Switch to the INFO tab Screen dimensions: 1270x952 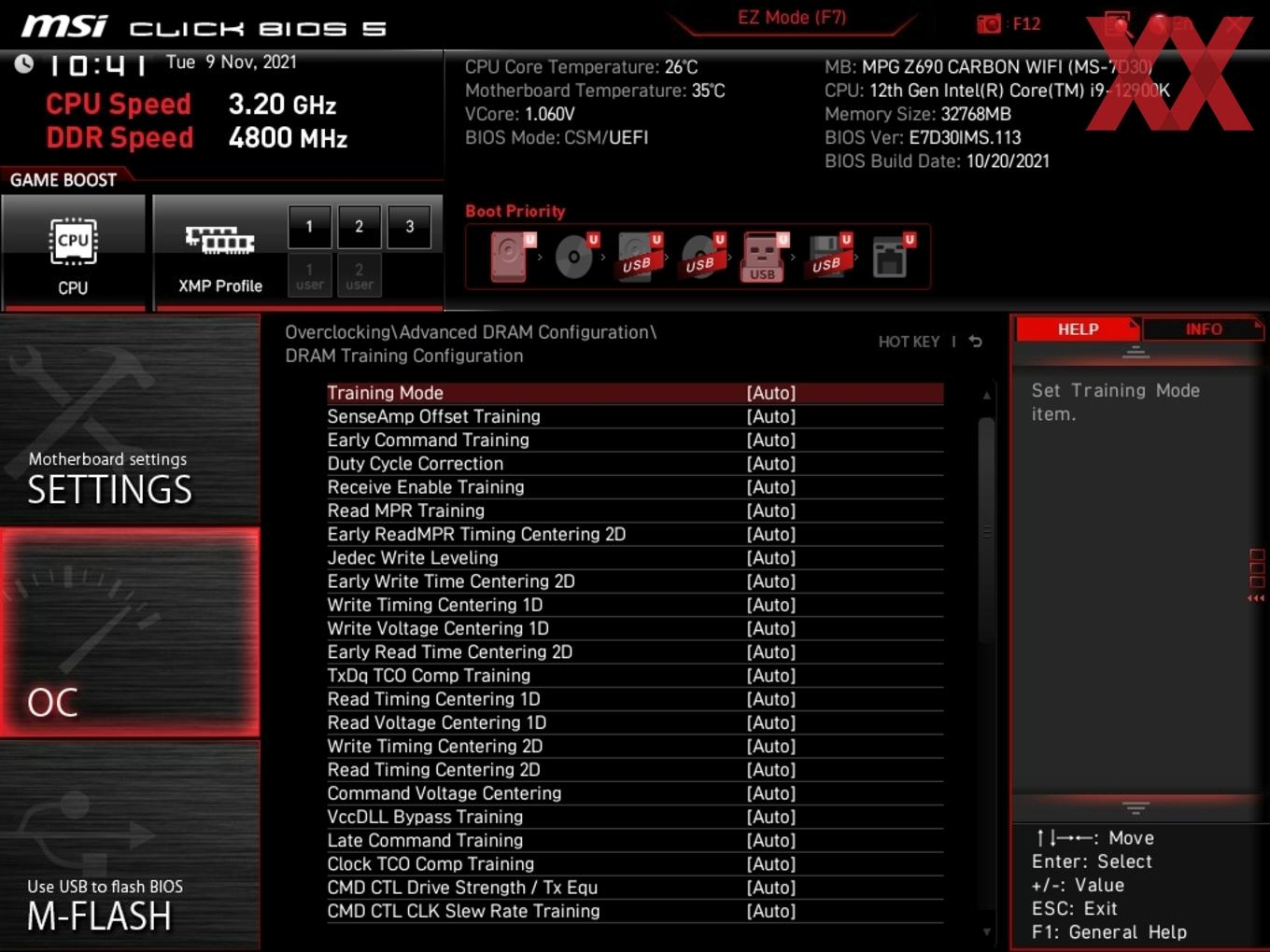1203,329
